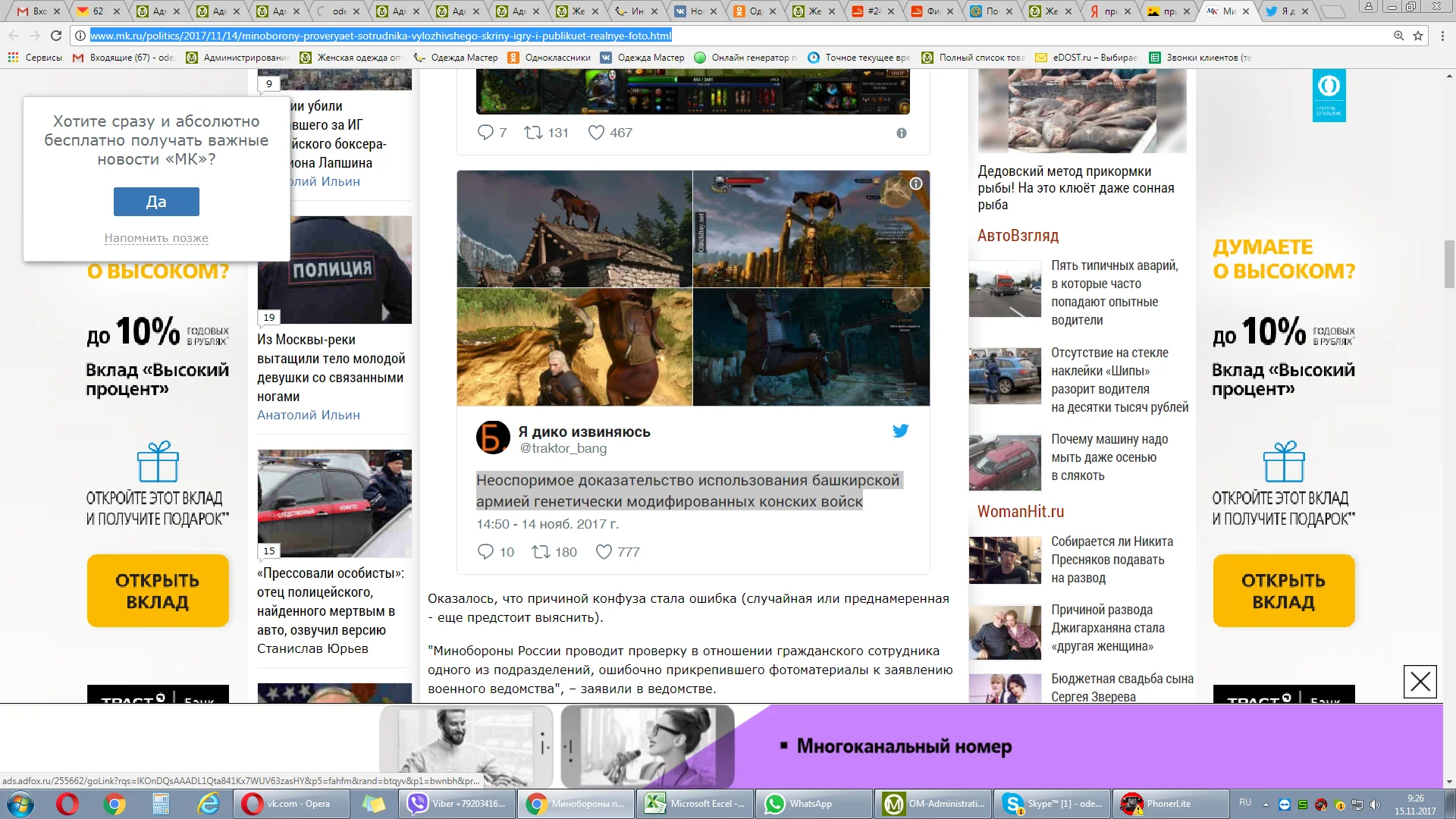Click the Напомнить позже link

[156, 238]
